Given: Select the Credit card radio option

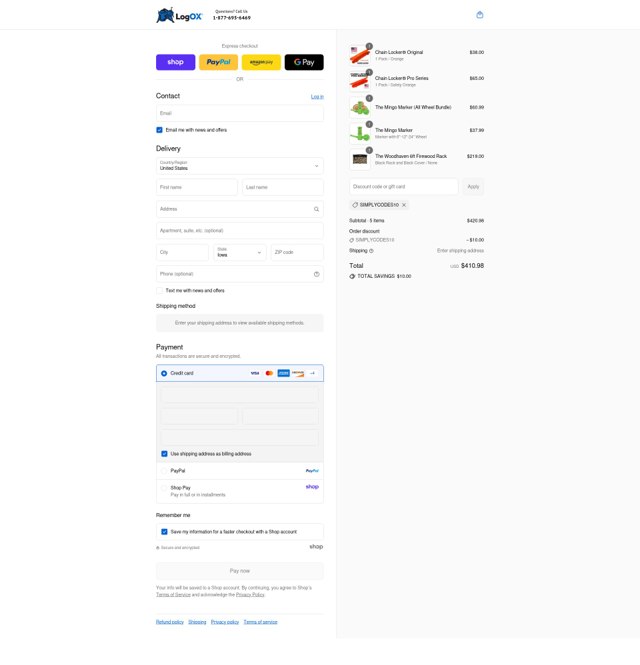Looking at the screenshot, I should pyautogui.click(x=164, y=373).
